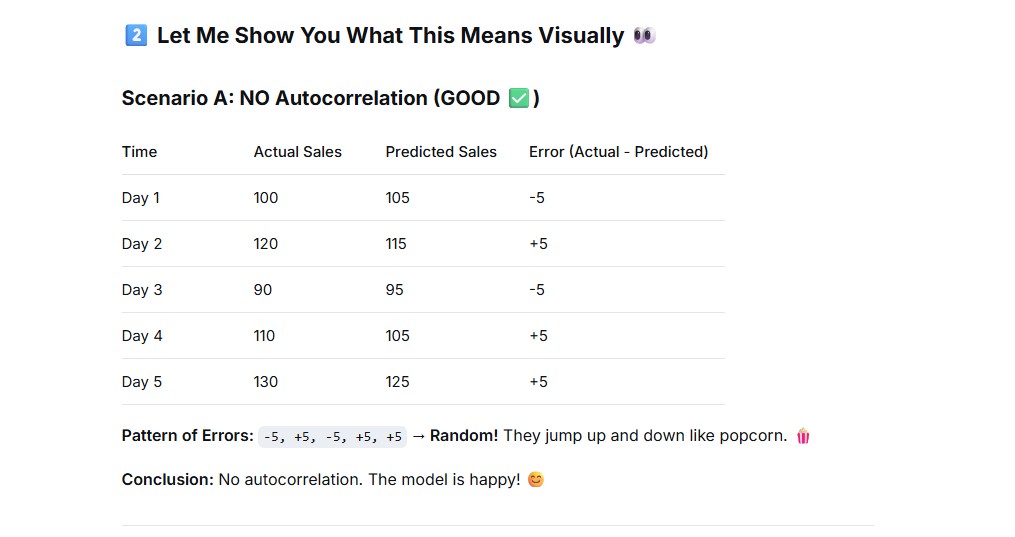This screenshot has height=537, width=1015.
Task: Click actual sales value 120
Action: (x=265, y=244)
